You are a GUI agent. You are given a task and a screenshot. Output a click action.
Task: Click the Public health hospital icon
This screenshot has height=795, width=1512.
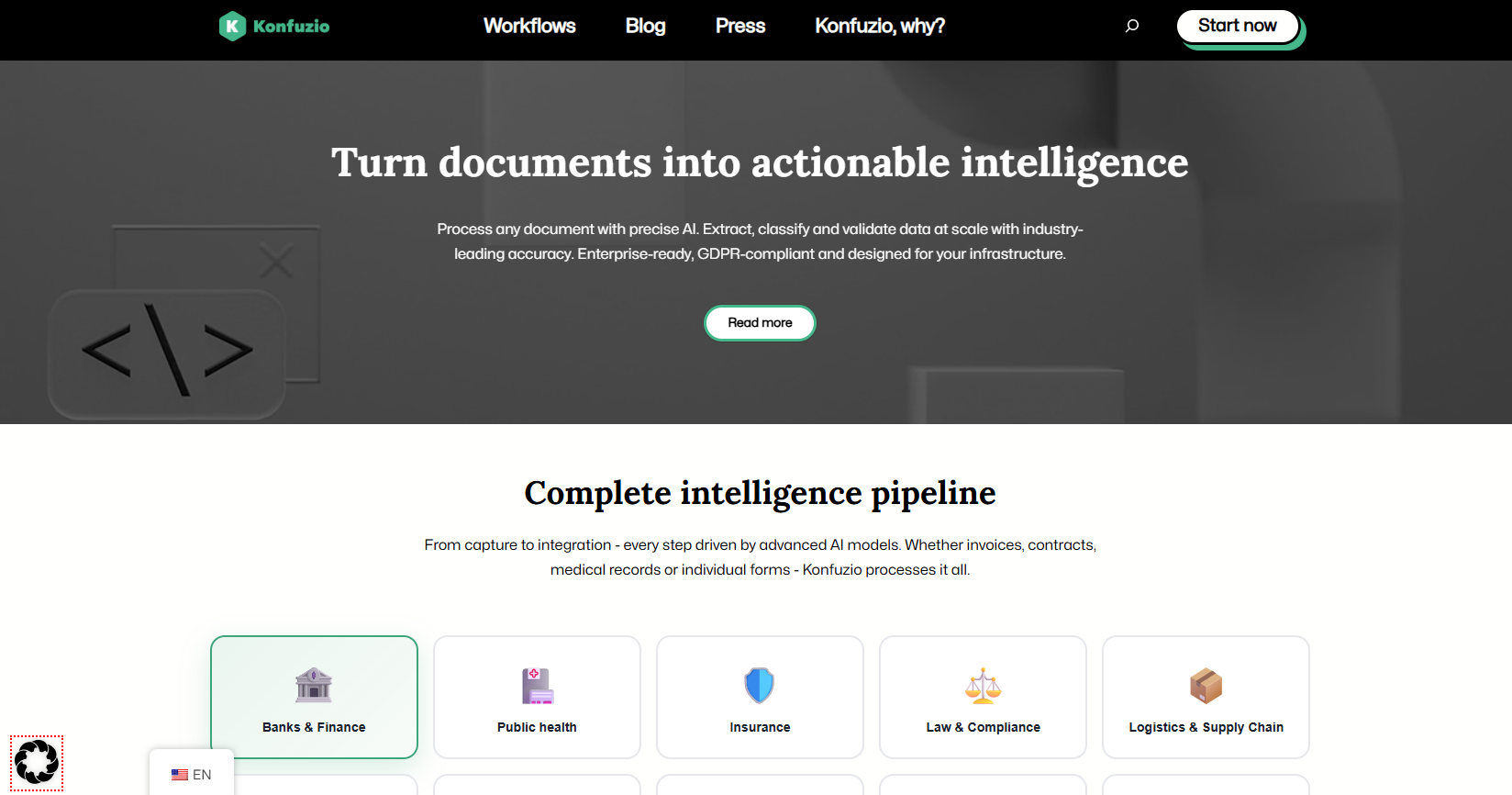(x=537, y=685)
